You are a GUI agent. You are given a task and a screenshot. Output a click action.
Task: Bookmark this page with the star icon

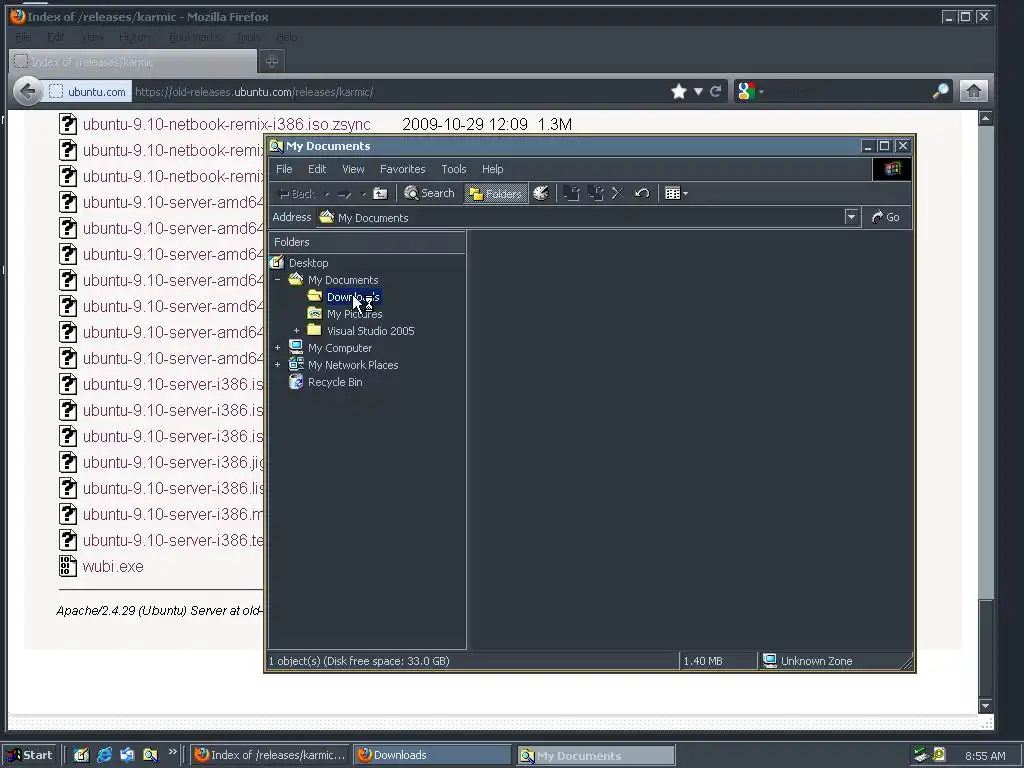pyautogui.click(x=679, y=91)
